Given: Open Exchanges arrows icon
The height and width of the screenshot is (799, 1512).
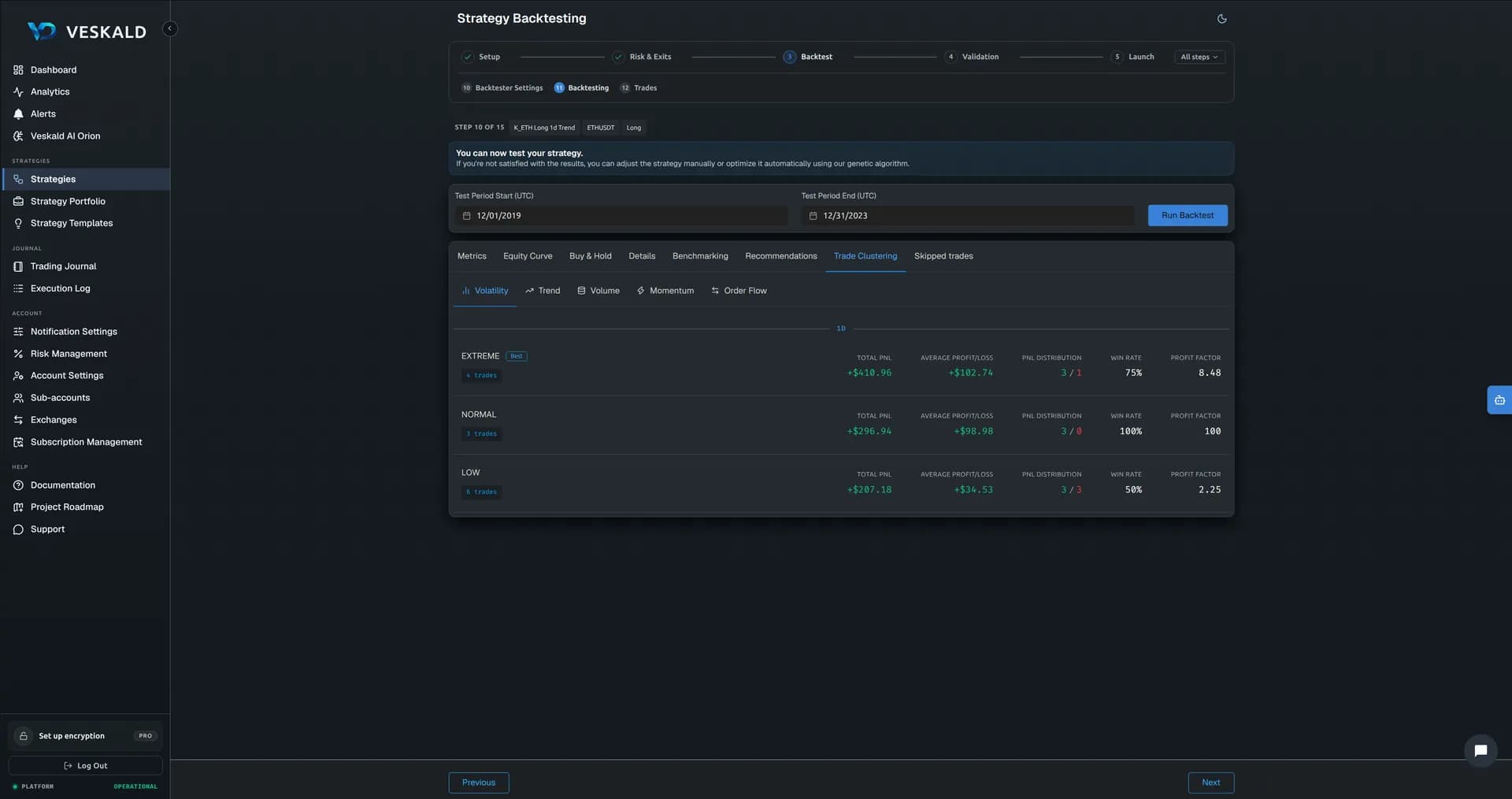Looking at the screenshot, I should pos(18,420).
